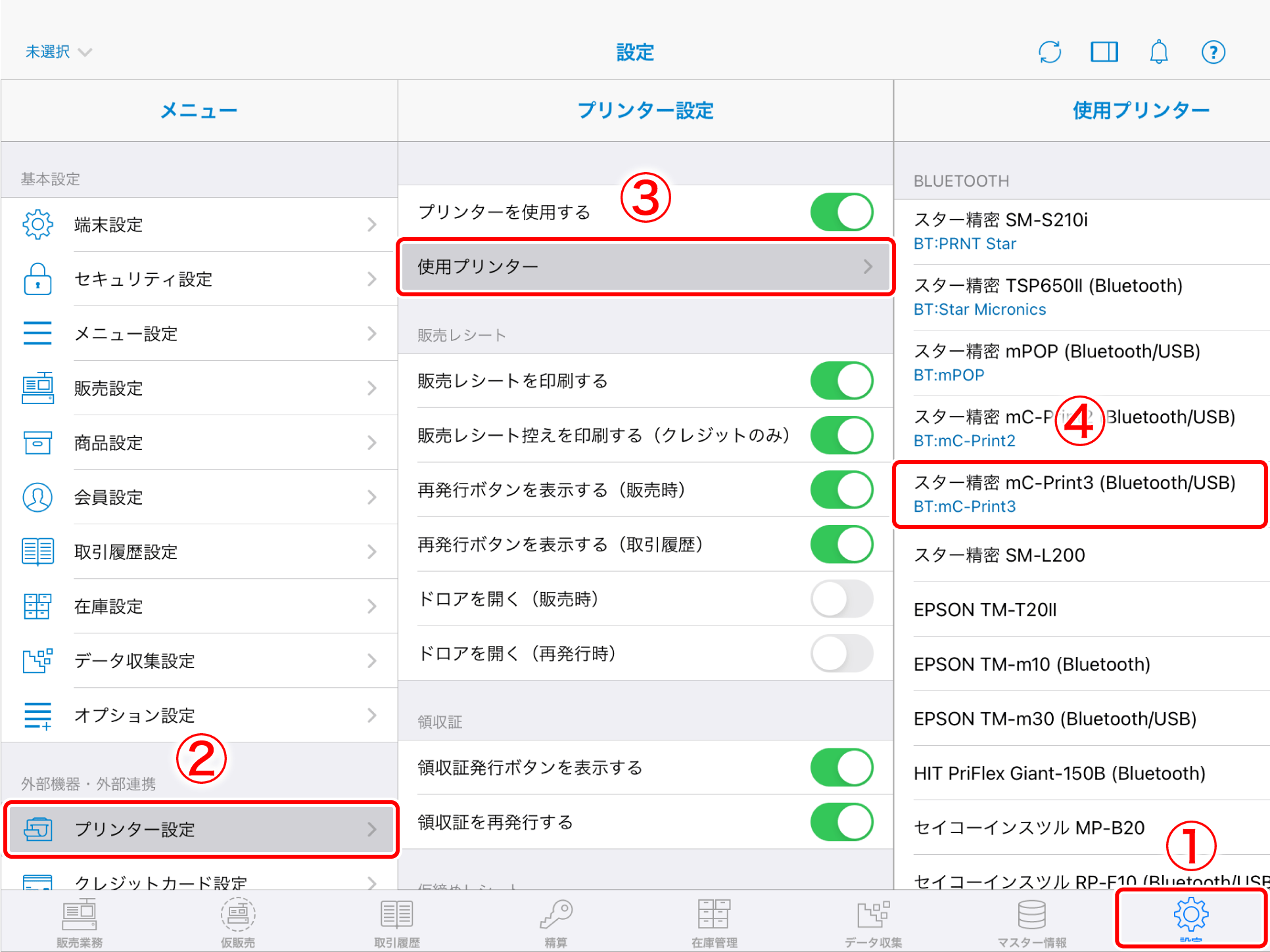Toggle the split panel layout icon
The height and width of the screenshot is (952, 1270).
tap(1104, 52)
